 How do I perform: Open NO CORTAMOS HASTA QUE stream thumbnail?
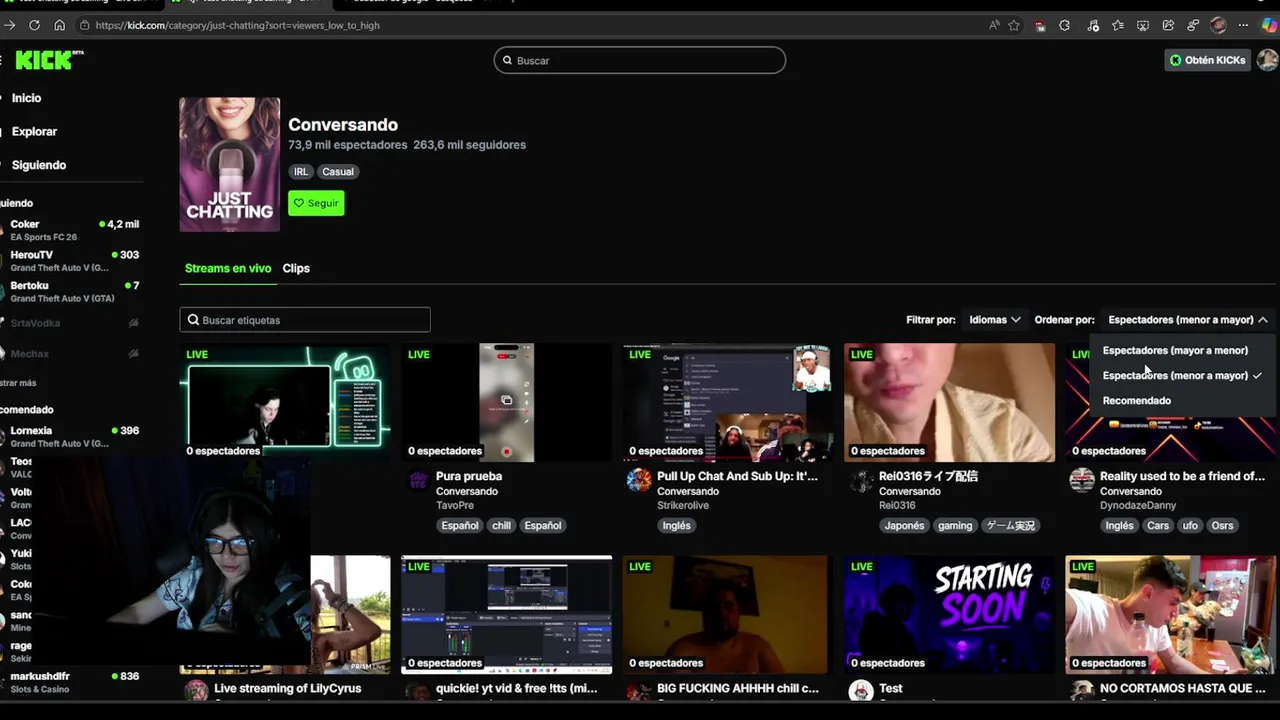pos(1170,615)
